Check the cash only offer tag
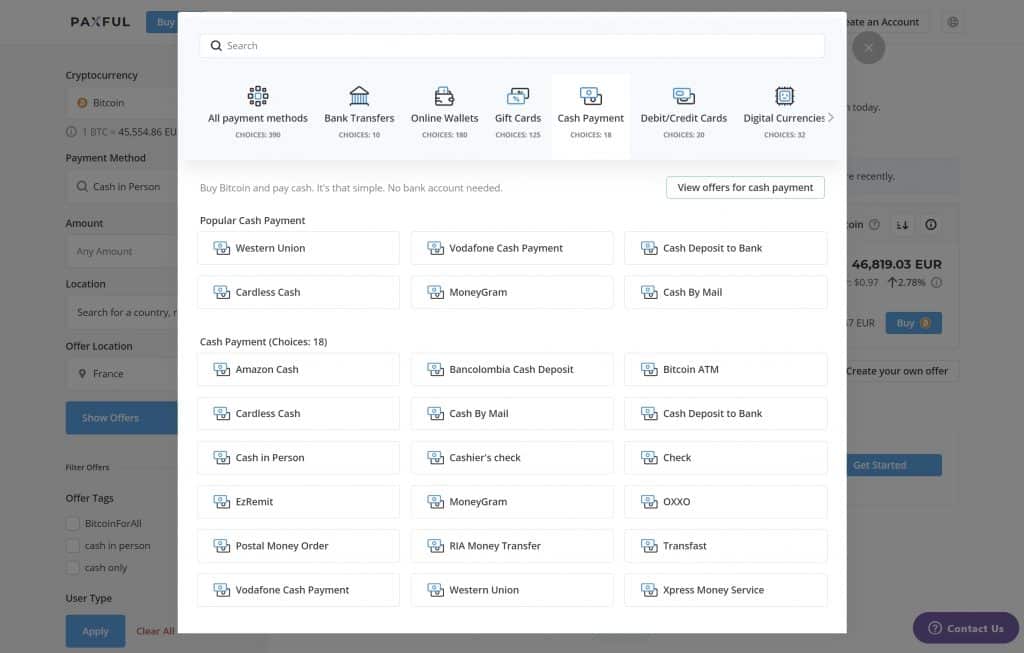Screen dimensions: 1024x653 point(72,568)
